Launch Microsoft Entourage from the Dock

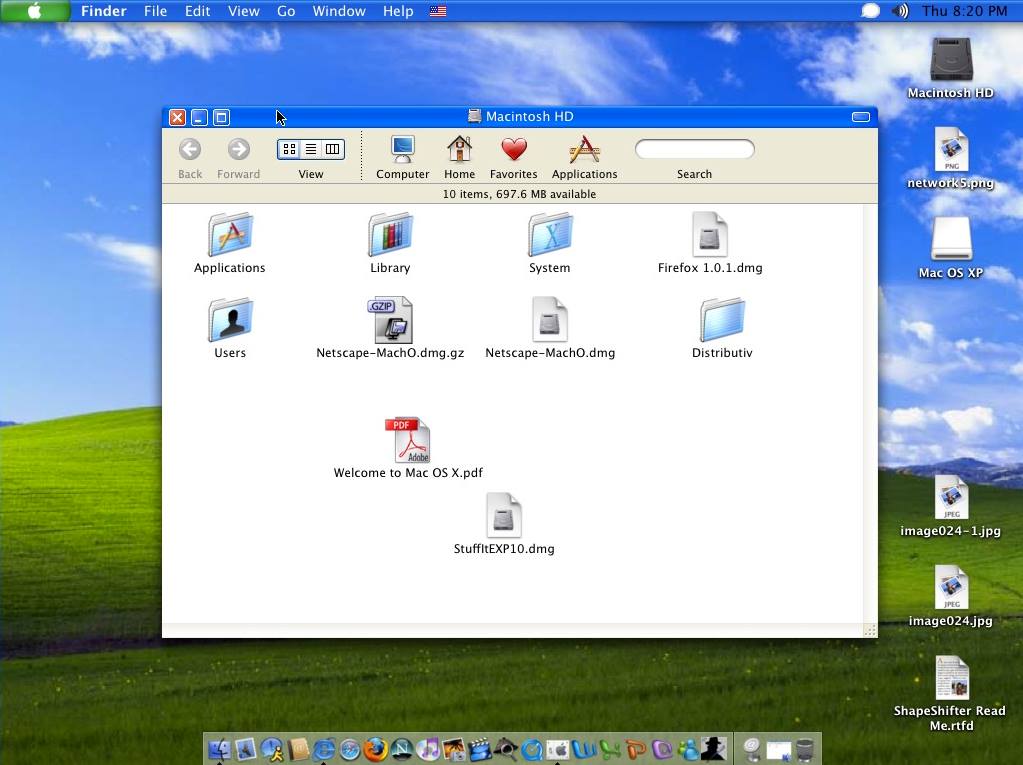pyautogui.click(x=663, y=749)
